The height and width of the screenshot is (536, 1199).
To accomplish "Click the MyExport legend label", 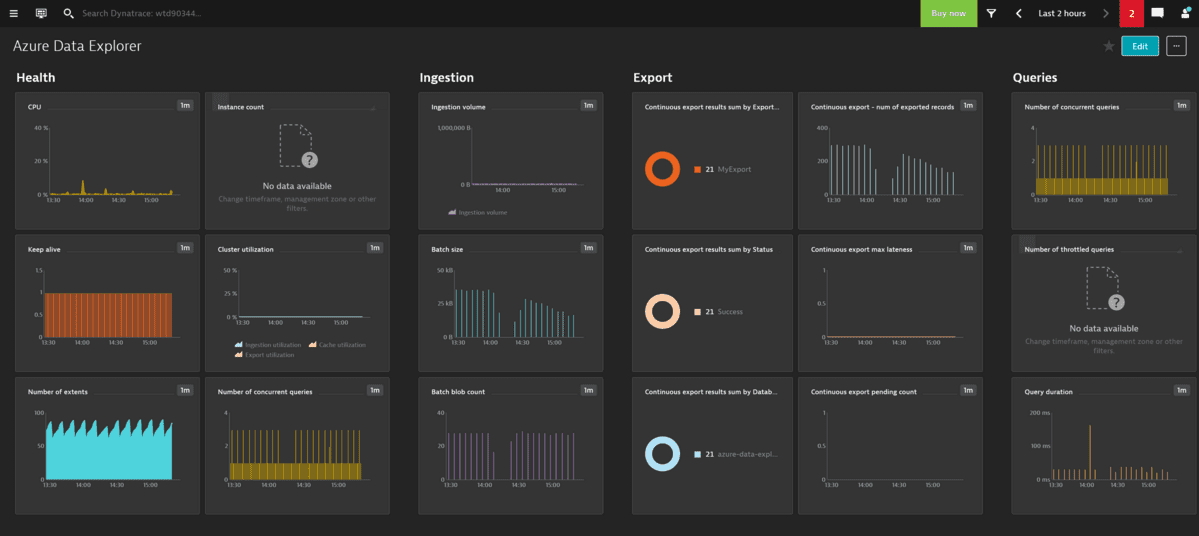I will pyautogui.click(x=735, y=169).
